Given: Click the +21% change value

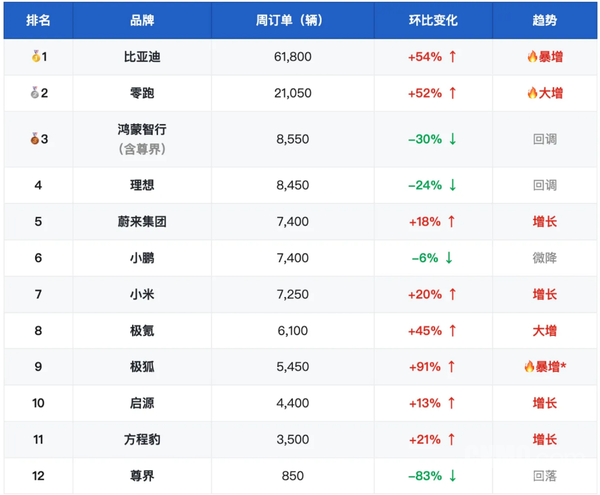Looking at the screenshot, I should pos(425,439).
